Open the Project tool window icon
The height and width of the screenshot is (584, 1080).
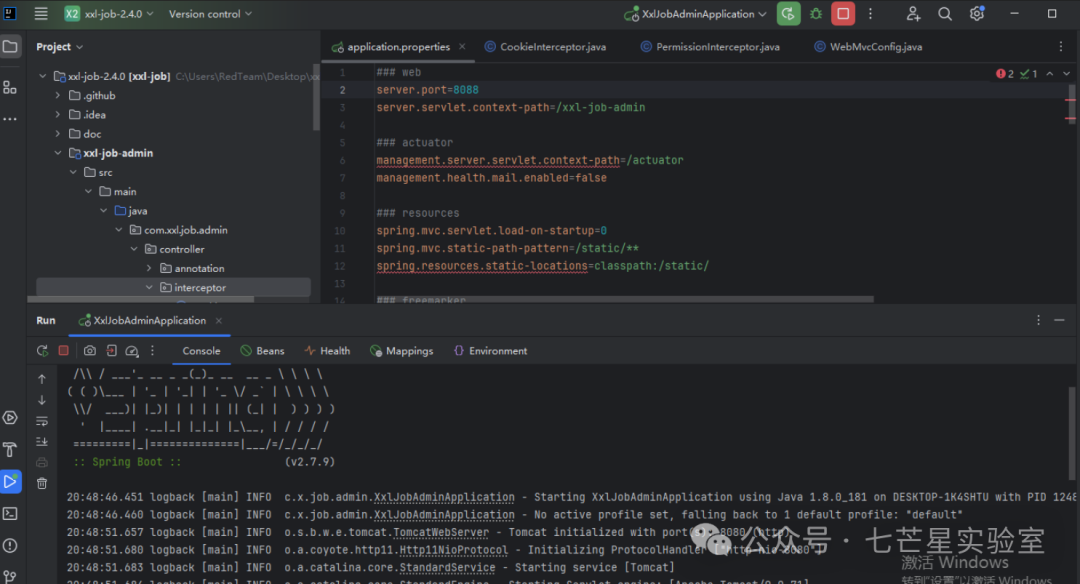(x=10, y=47)
